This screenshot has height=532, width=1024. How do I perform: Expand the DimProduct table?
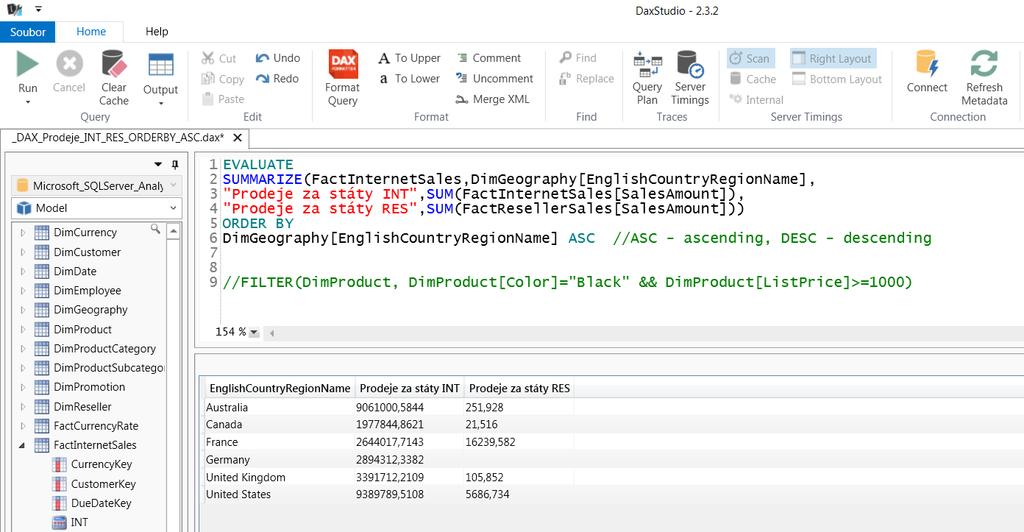point(23,330)
